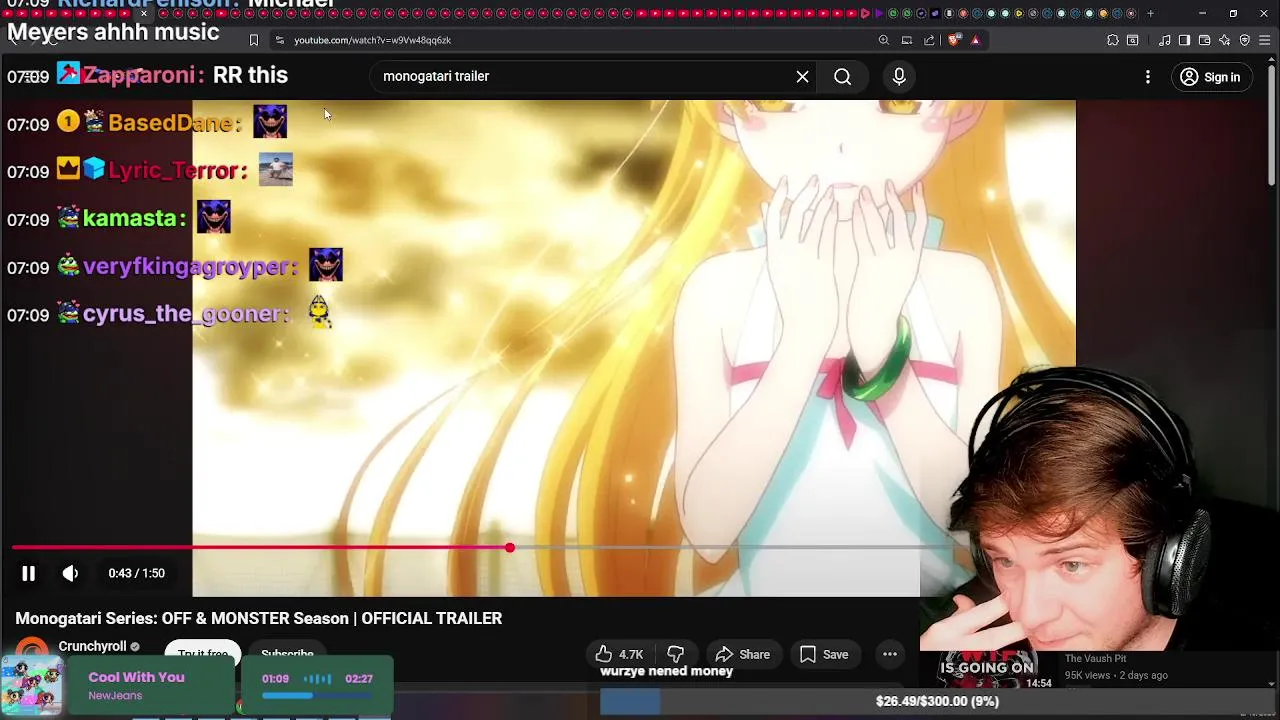Bookmark this page with the bookmark icon
The height and width of the screenshot is (720, 1280).
[254, 40]
